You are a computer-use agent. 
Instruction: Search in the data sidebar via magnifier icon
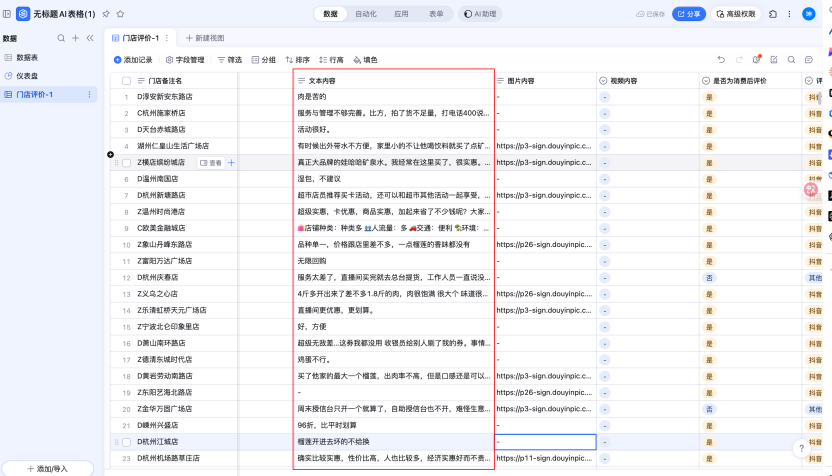[62, 37]
